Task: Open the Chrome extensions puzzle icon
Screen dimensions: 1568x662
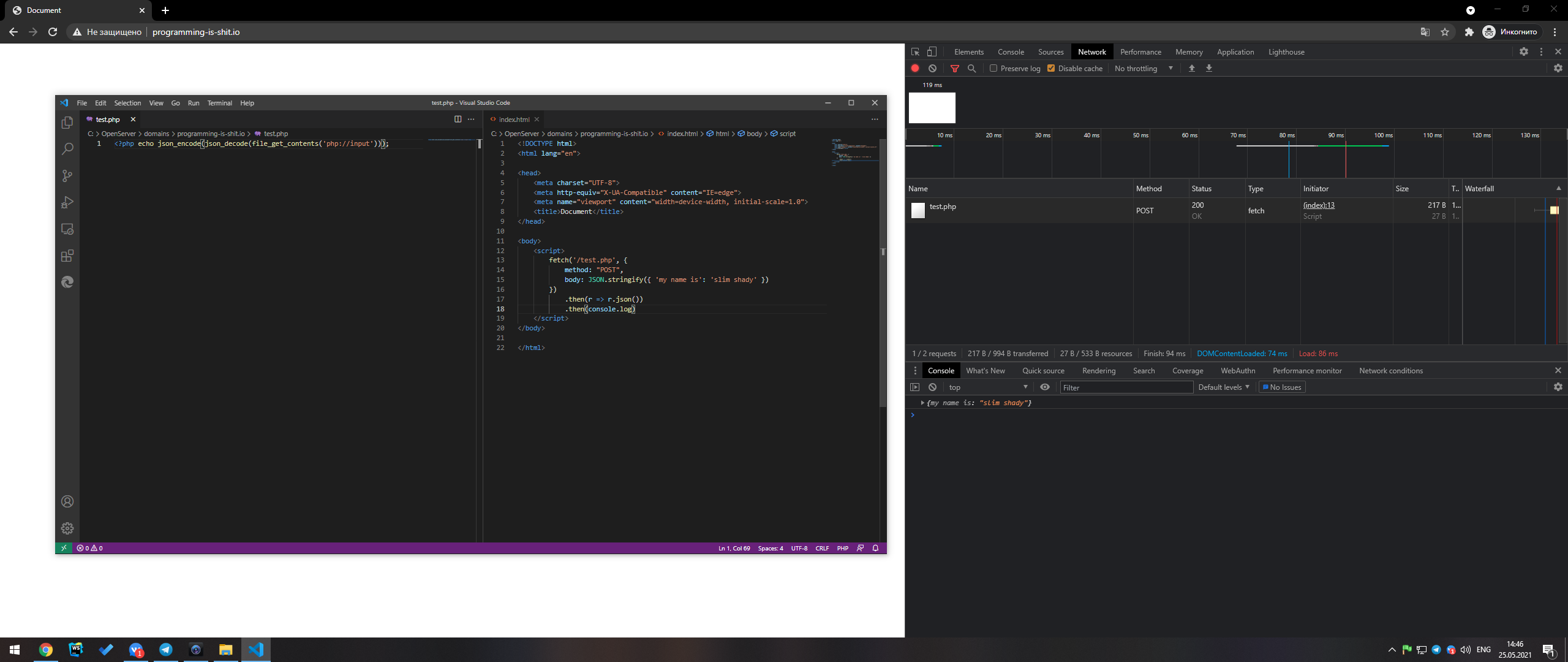Action: coord(1469,32)
